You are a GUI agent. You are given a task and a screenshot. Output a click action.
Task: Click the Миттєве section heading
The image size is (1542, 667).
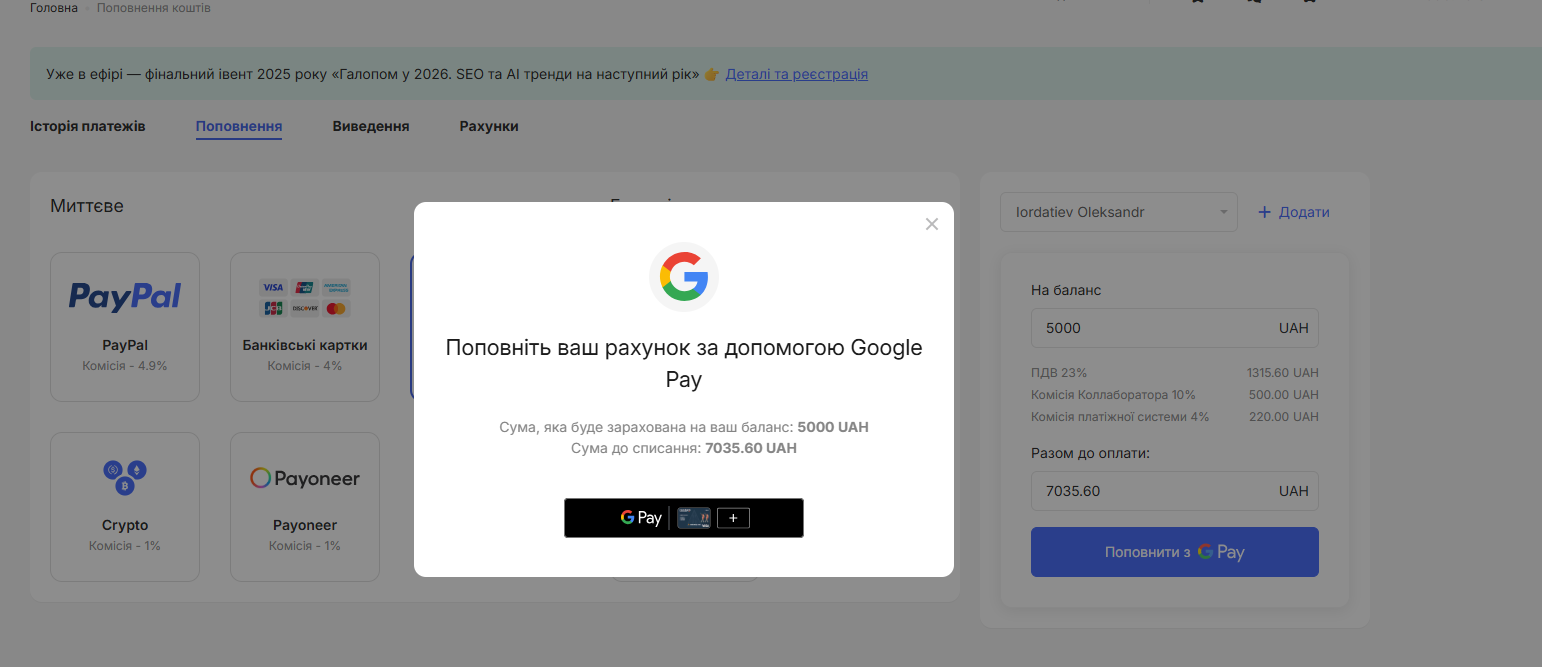tap(87, 206)
